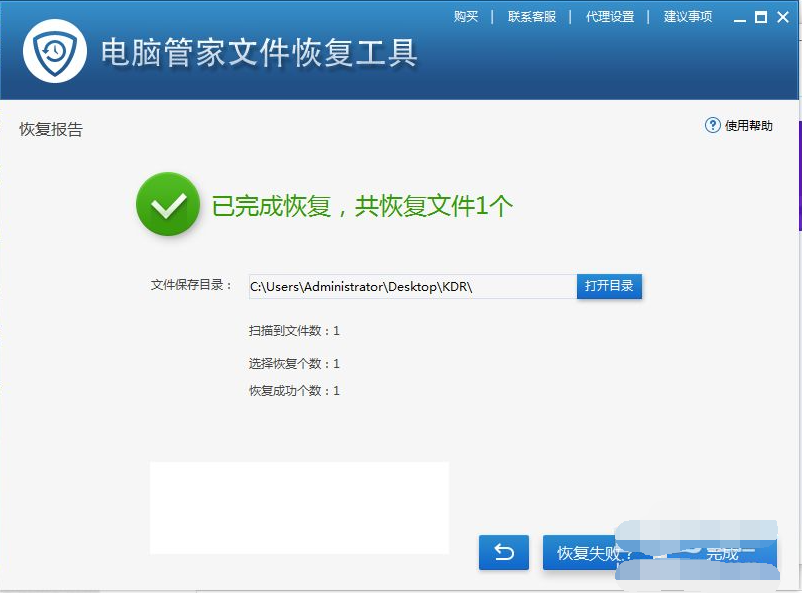
Task: Click the 已完成恢复 success message text
Action: pos(362,206)
